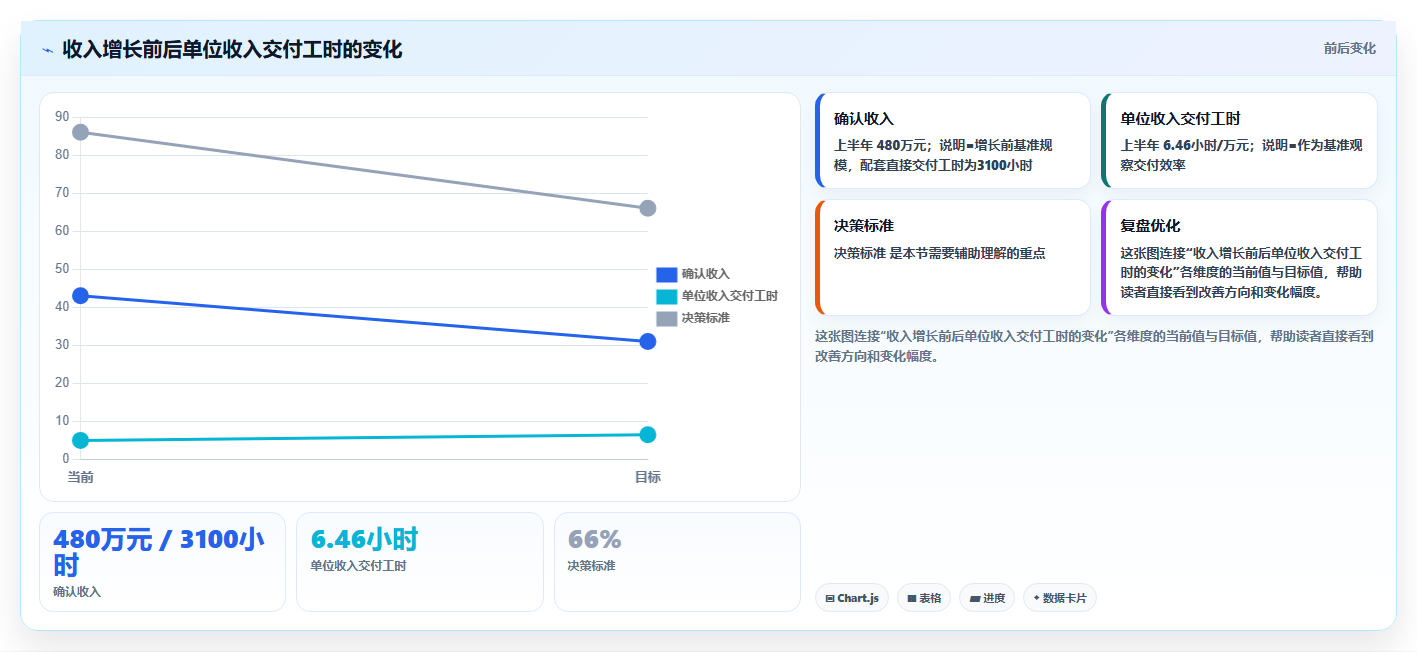Image resolution: width=1417 pixels, height=652 pixels.
Task: Click the 6.46小时 stat value
Action: (x=364, y=540)
